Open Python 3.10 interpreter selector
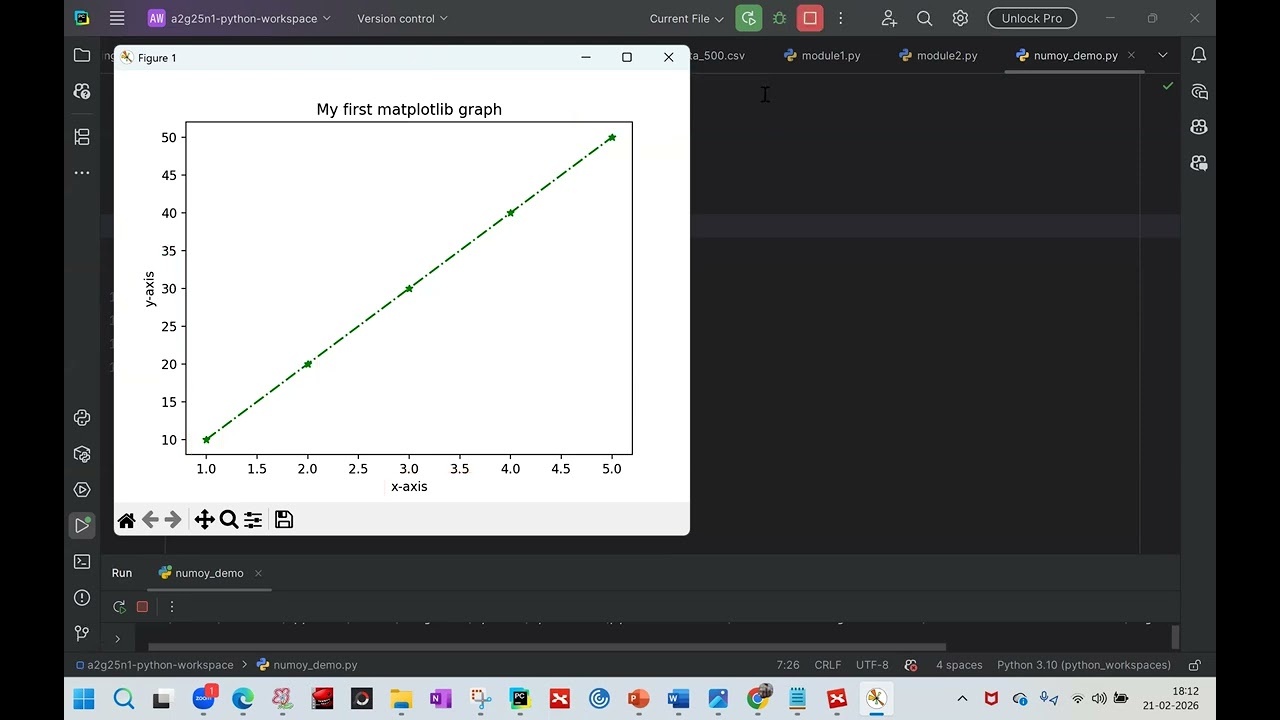This screenshot has height=720, width=1280. click(x=1083, y=665)
